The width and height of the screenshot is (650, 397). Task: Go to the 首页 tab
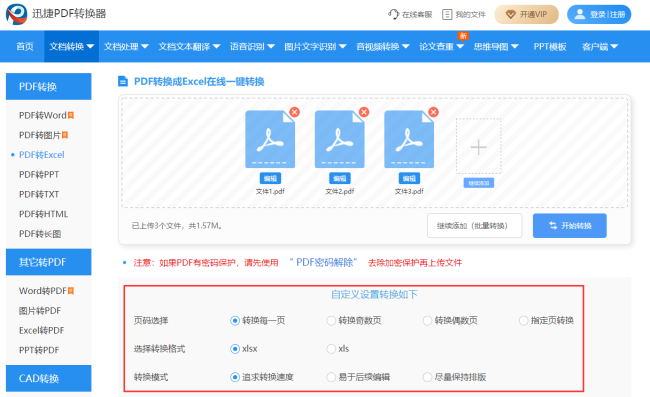coord(25,46)
